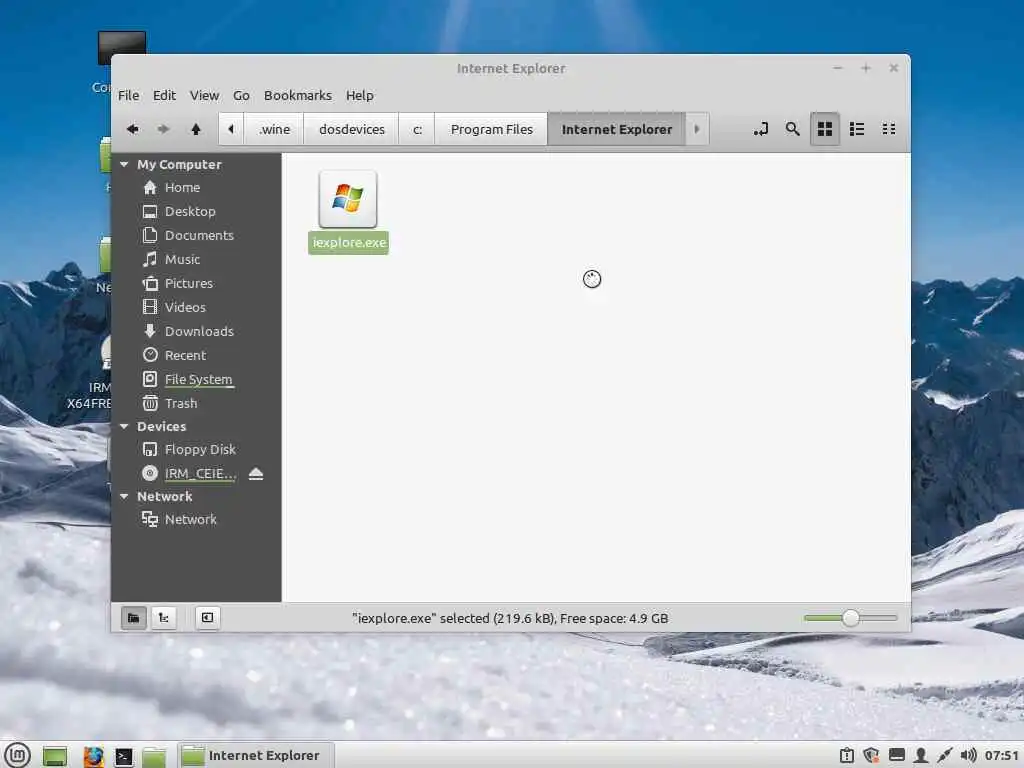Image resolution: width=1024 pixels, height=768 pixels.
Task: Show places in sidebar
Action: 133,618
